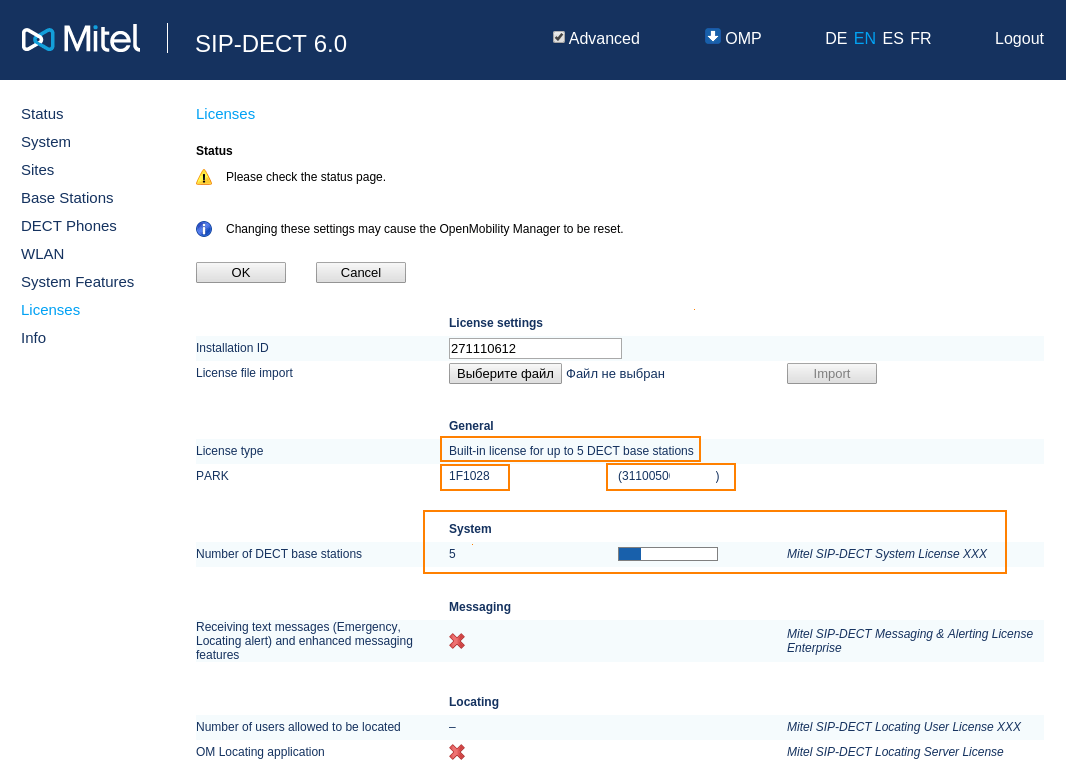Image resolution: width=1066 pixels, height=779 pixels.
Task: Click 'Please check the status page.' message
Action: pyautogui.click(x=306, y=177)
